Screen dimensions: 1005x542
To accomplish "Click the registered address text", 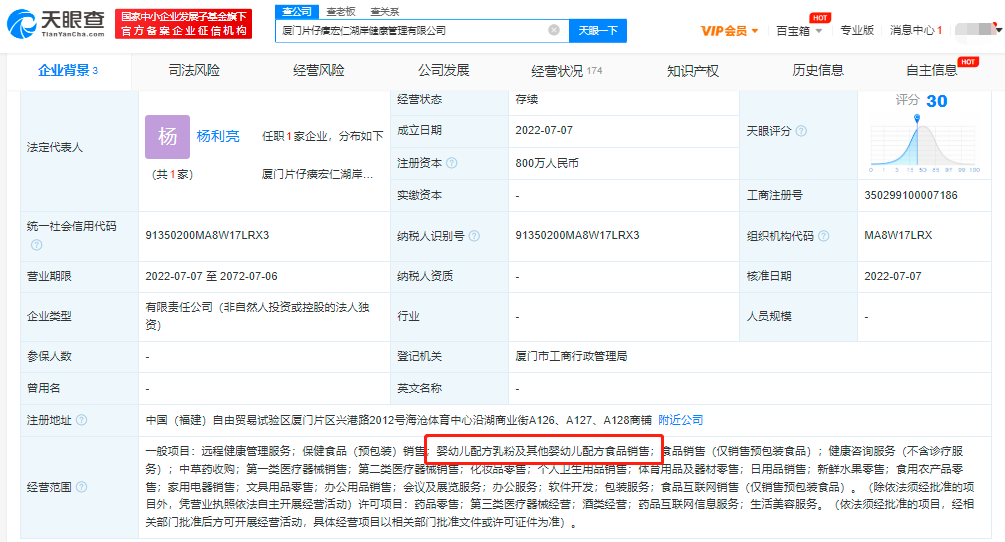I will (x=399, y=420).
